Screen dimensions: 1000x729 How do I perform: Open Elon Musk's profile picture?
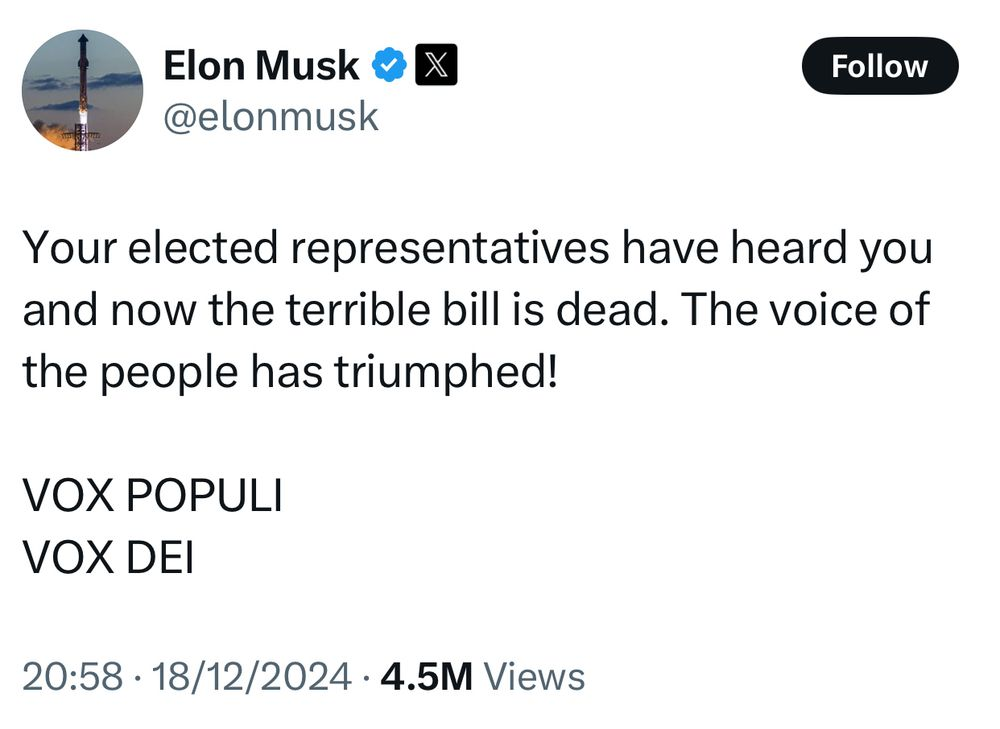pyautogui.click(x=83, y=90)
